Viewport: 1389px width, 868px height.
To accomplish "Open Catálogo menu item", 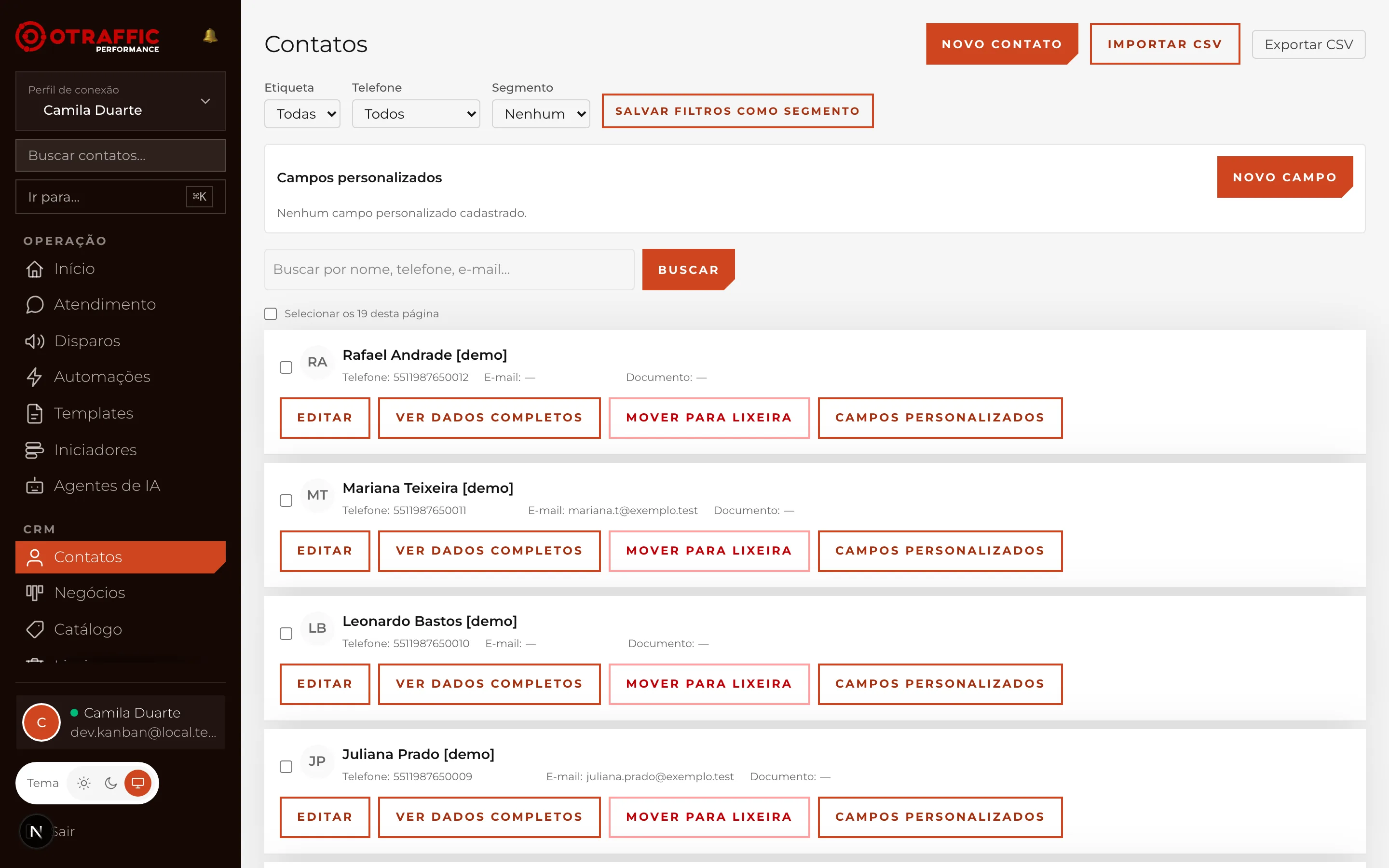I will pos(121,629).
